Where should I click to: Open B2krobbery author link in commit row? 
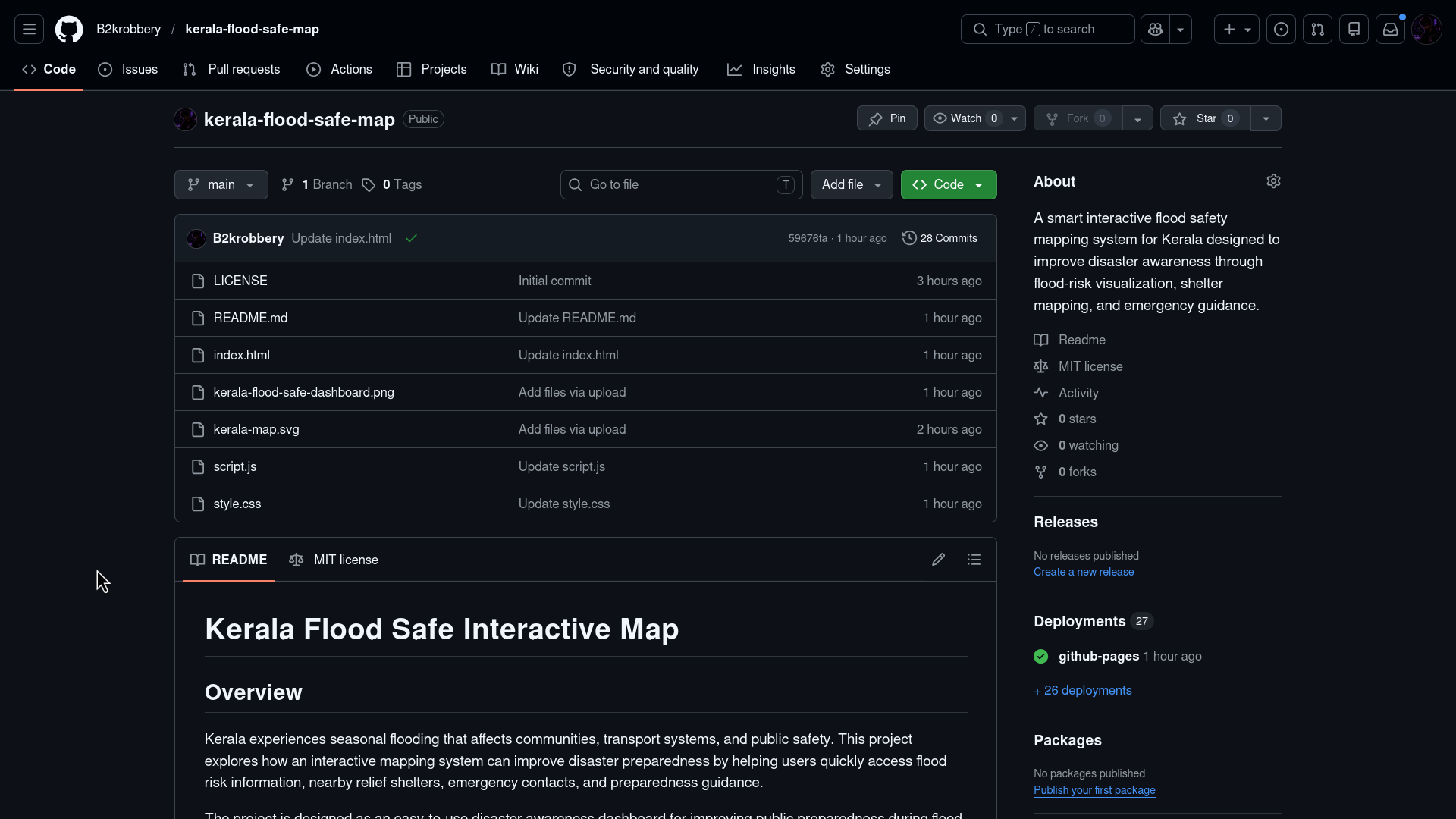[248, 238]
